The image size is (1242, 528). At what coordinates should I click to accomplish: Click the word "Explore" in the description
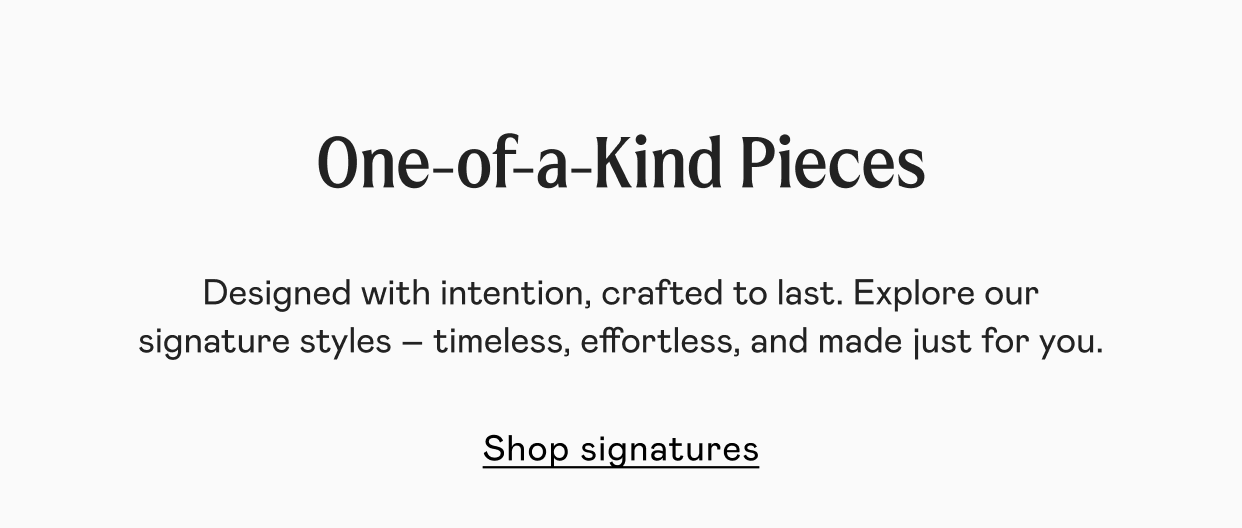pos(915,294)
